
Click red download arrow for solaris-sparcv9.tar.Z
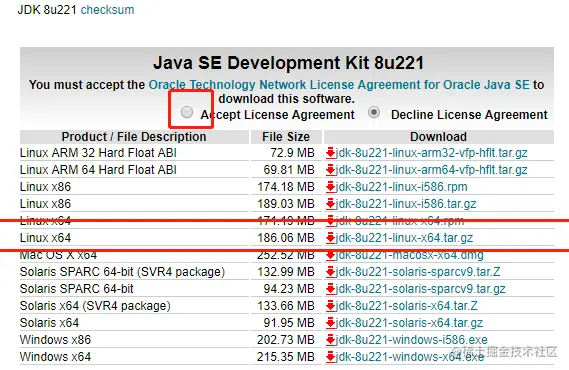pos(330,272)
